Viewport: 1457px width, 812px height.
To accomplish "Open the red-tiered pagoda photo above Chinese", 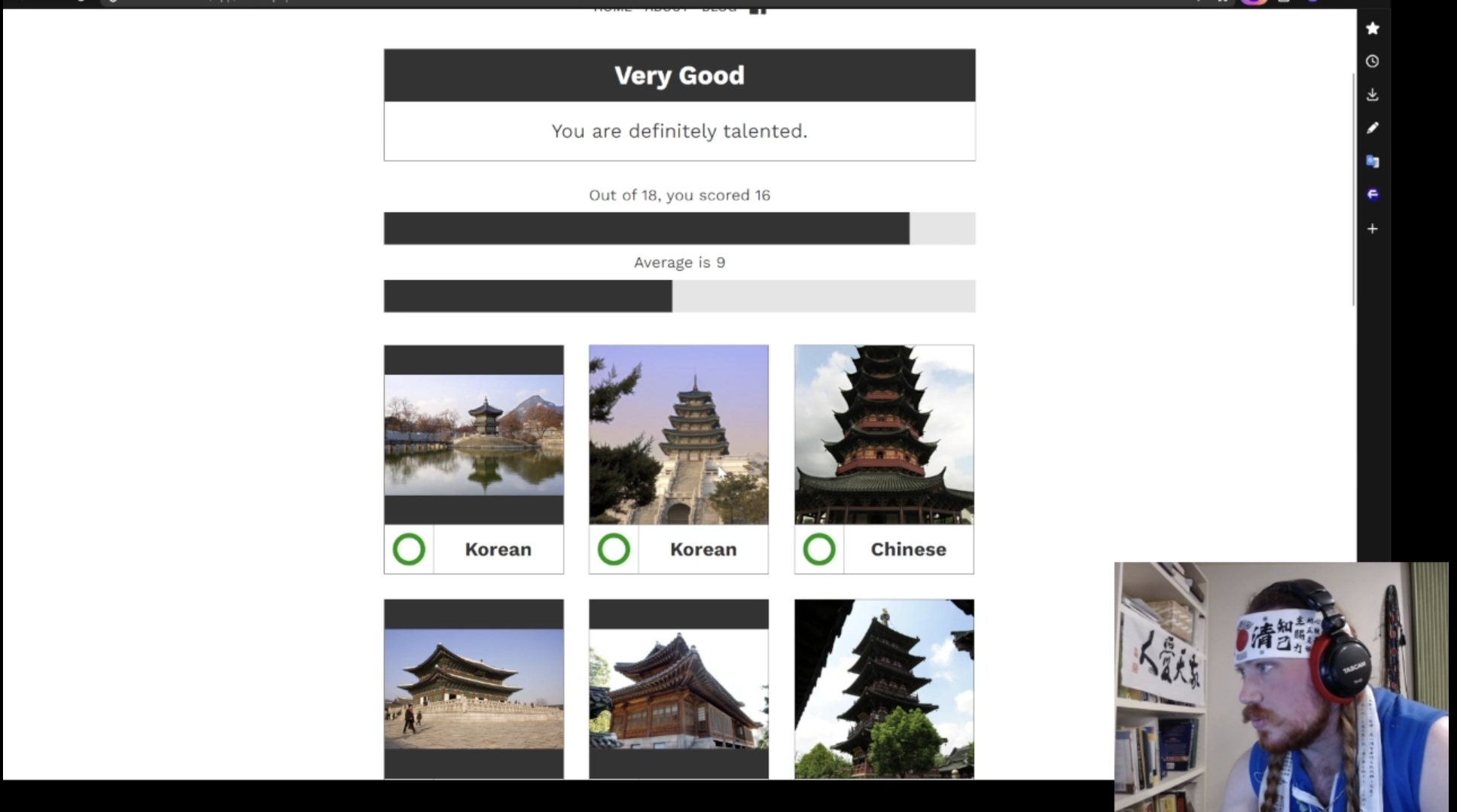I will click(884, 435).
